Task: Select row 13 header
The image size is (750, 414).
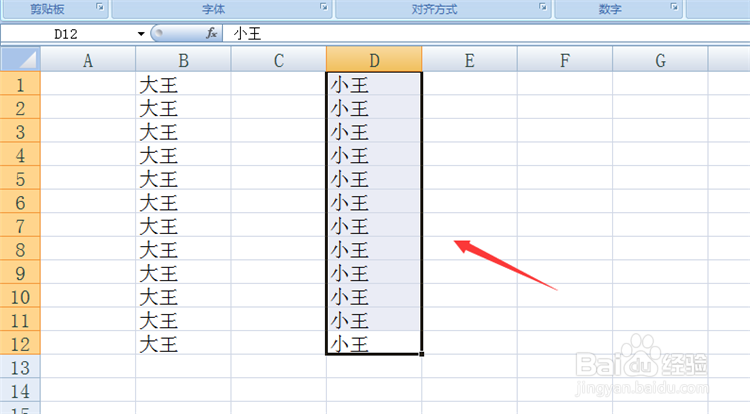Action: (x=20, y=367)
